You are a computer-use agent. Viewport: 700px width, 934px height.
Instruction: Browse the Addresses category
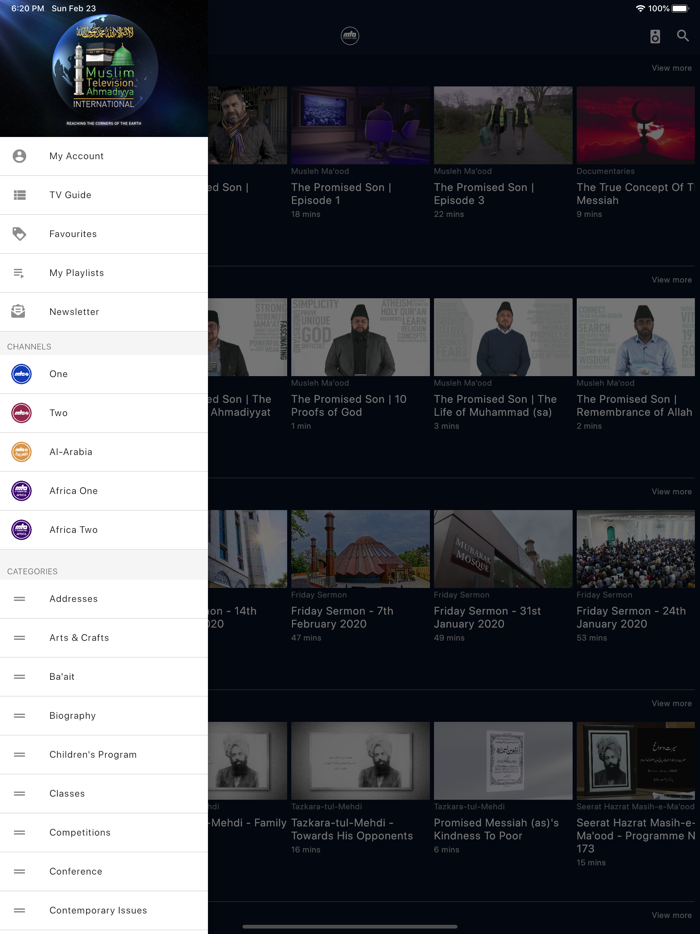(x=104, y=599)
